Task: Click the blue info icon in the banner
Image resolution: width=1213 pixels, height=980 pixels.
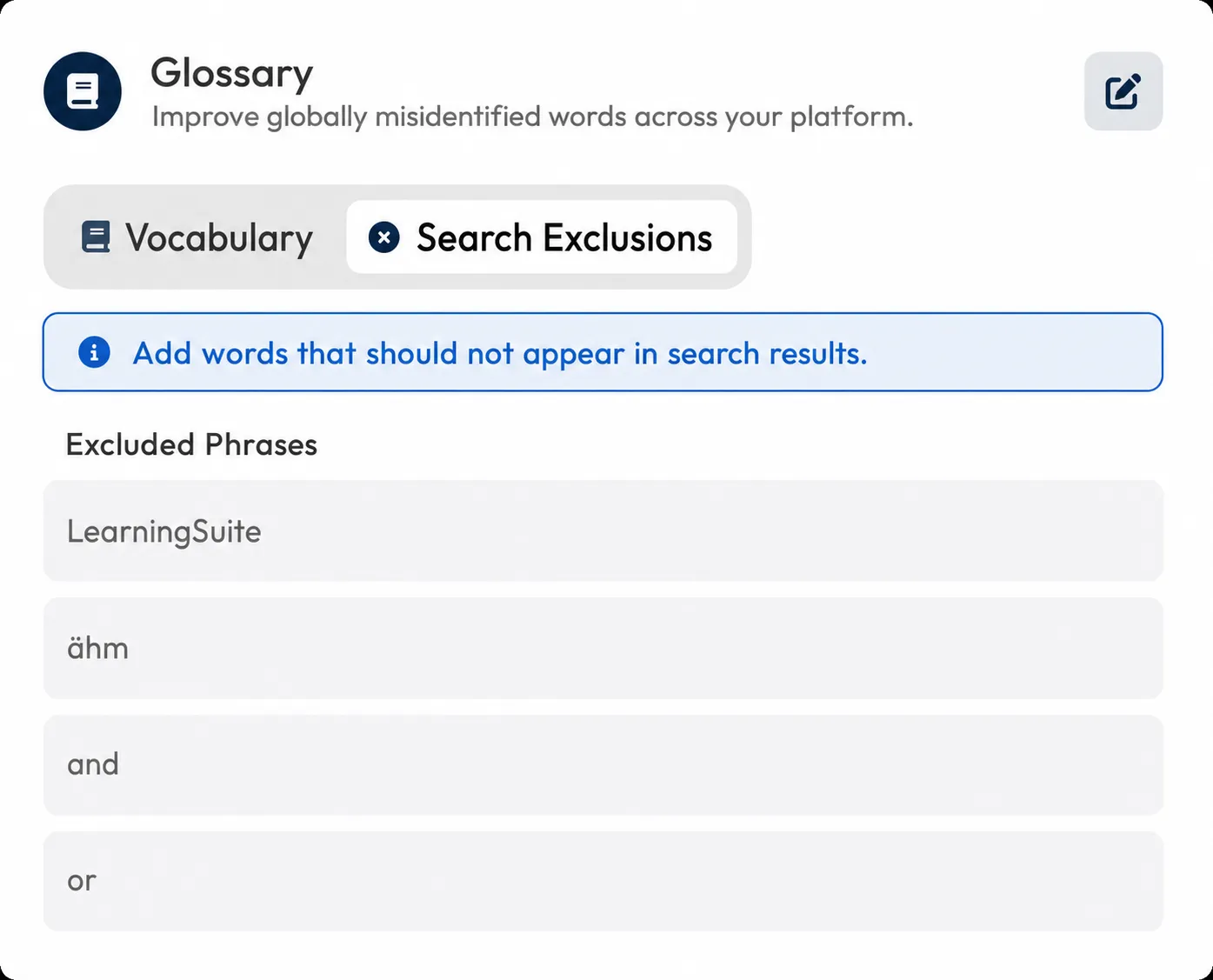Action: point(94,352)
